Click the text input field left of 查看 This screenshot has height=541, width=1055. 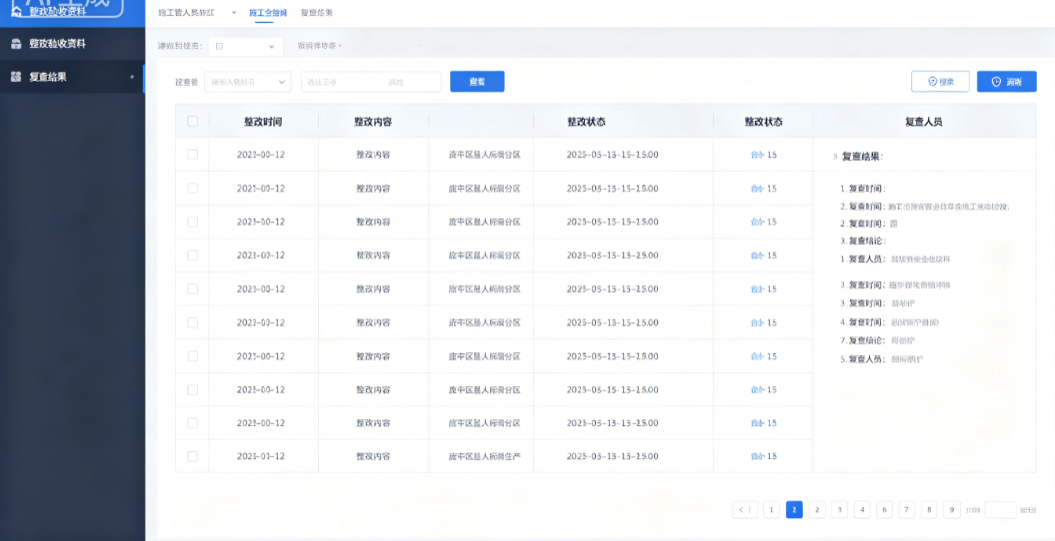pos(371,81)
